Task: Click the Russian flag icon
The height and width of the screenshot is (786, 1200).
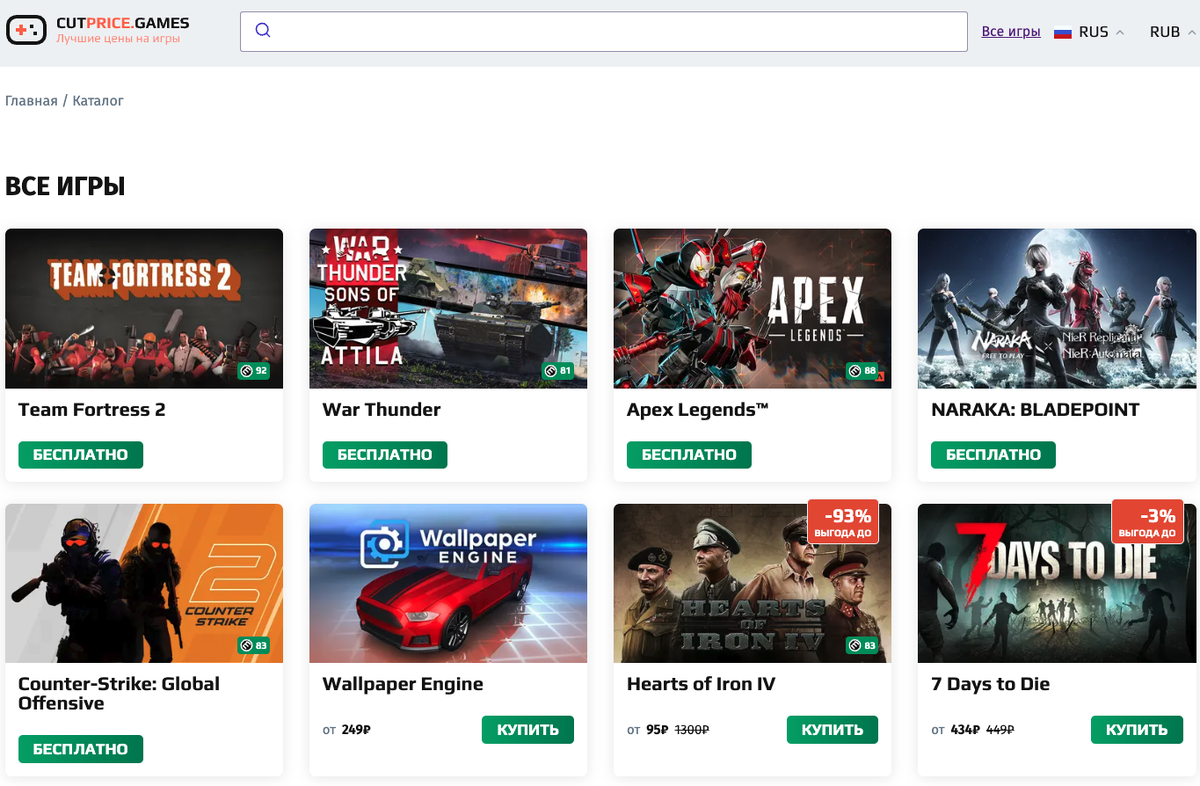Action: [x=1063, y=32]
